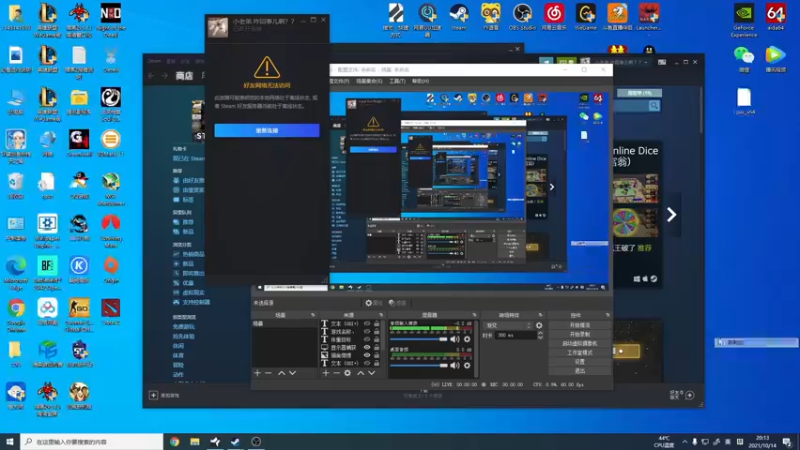Mute the second mixer channel speaker

pos(455,365)
